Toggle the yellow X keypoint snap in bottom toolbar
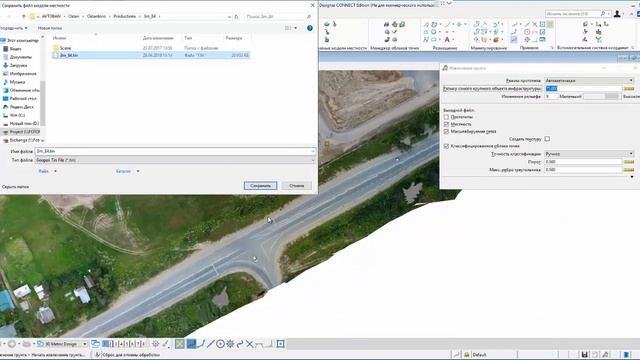Image resolution: width=640 pixels, height=360 pixels. [180, 344]
